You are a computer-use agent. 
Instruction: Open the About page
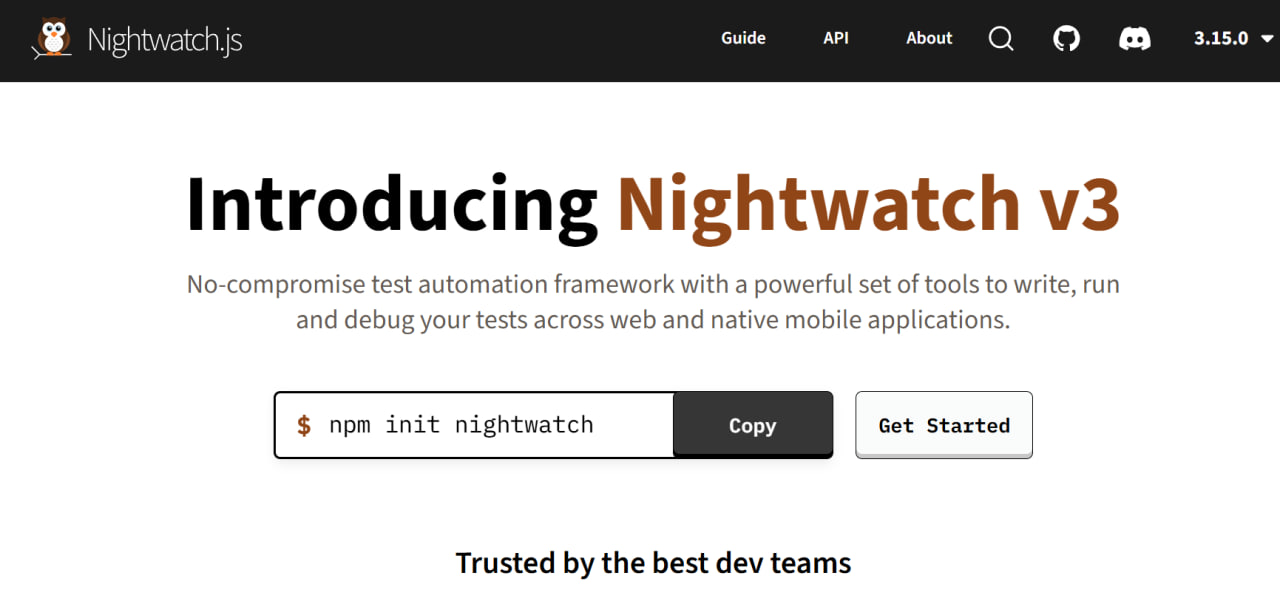pos(928,38)
